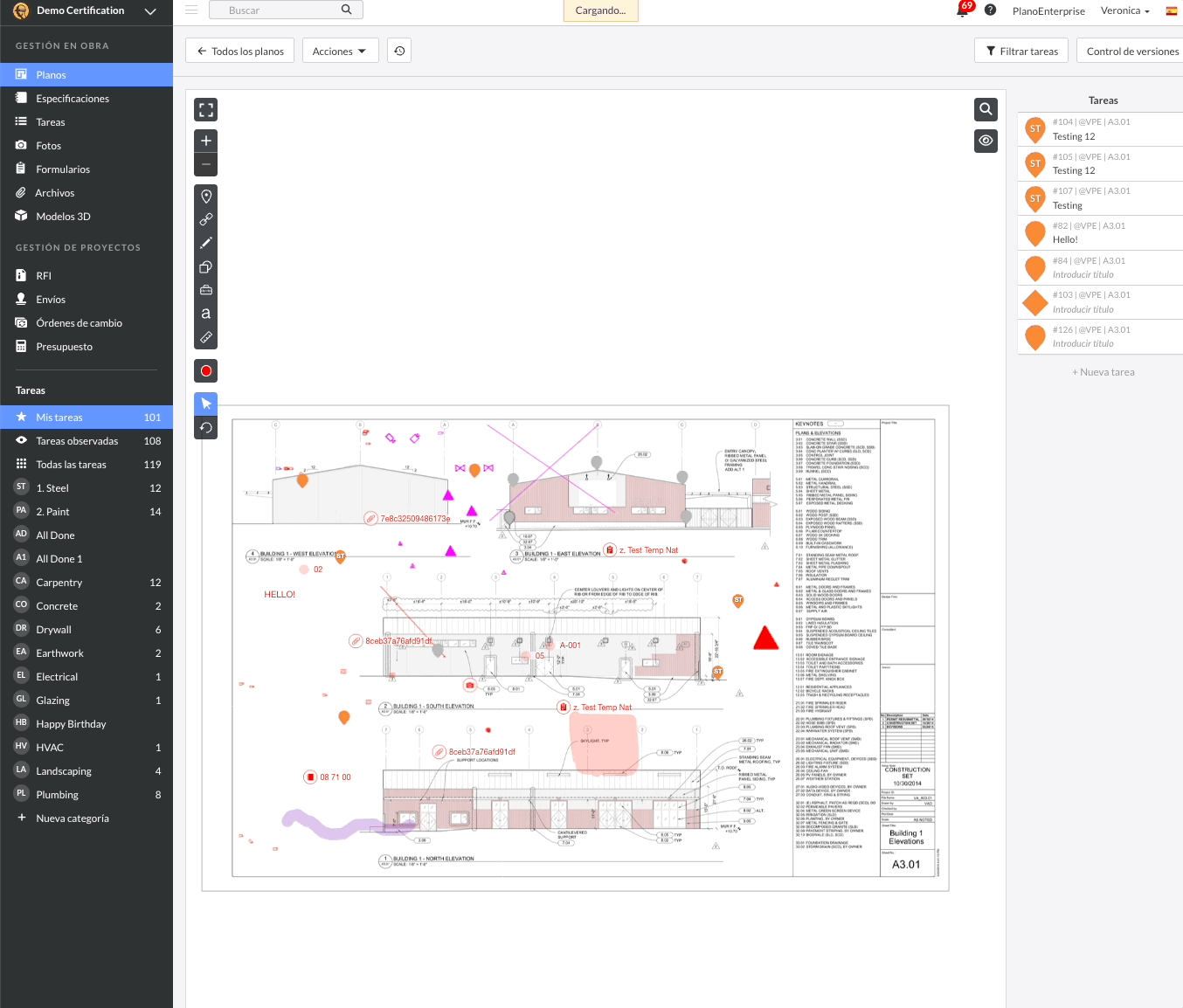The height and width of the screenshot is (1008, 1183).
Task: Open task #82 Hello!
Action: 1101,233
